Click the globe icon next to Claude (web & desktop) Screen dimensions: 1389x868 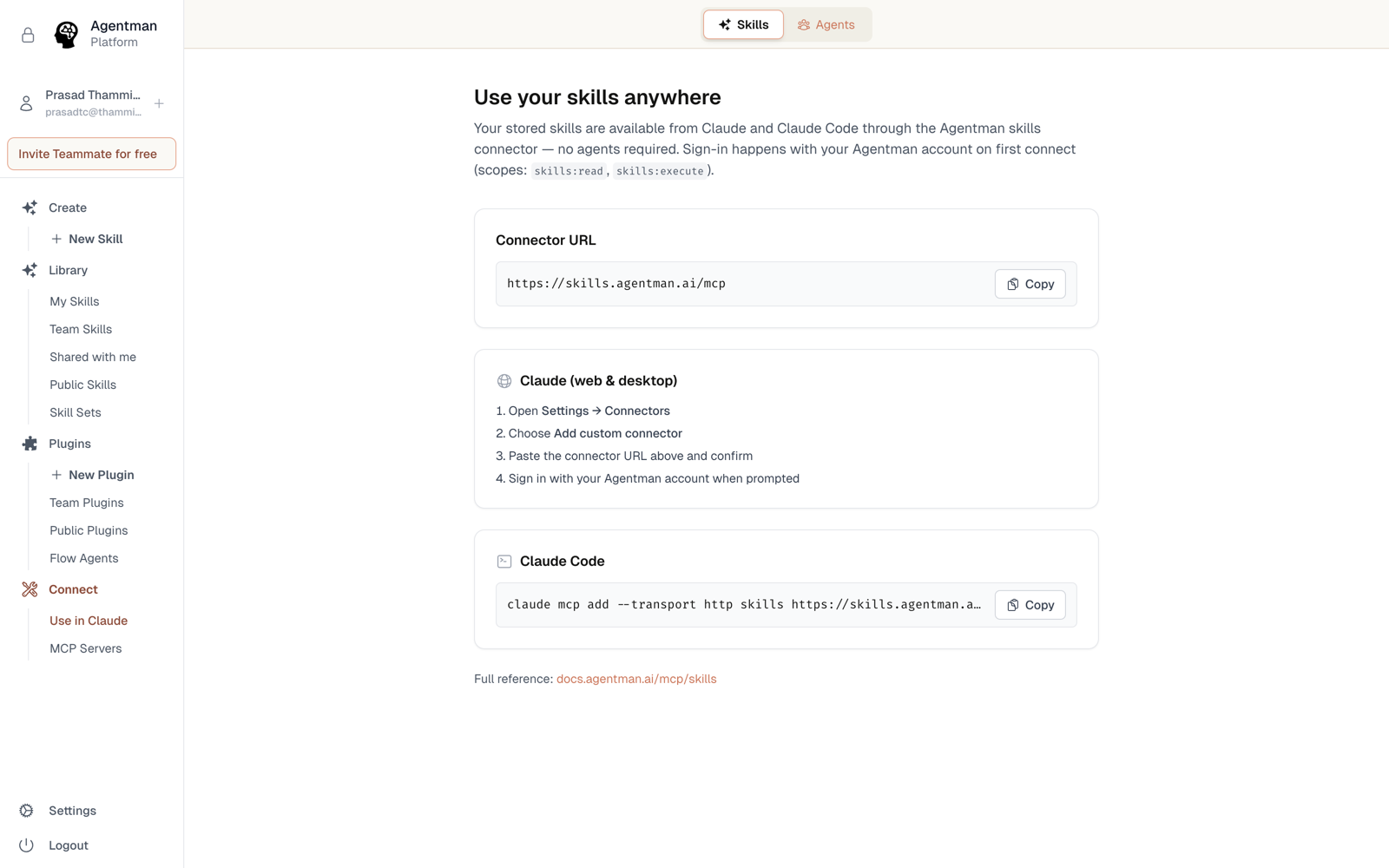(504, 381)
